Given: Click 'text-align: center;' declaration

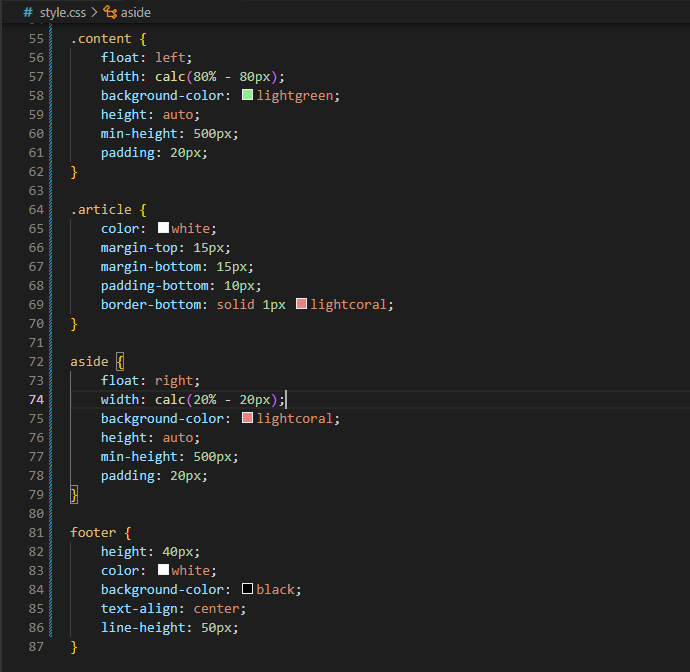Looking at the screenshot, I should click(x=173, y=609).
